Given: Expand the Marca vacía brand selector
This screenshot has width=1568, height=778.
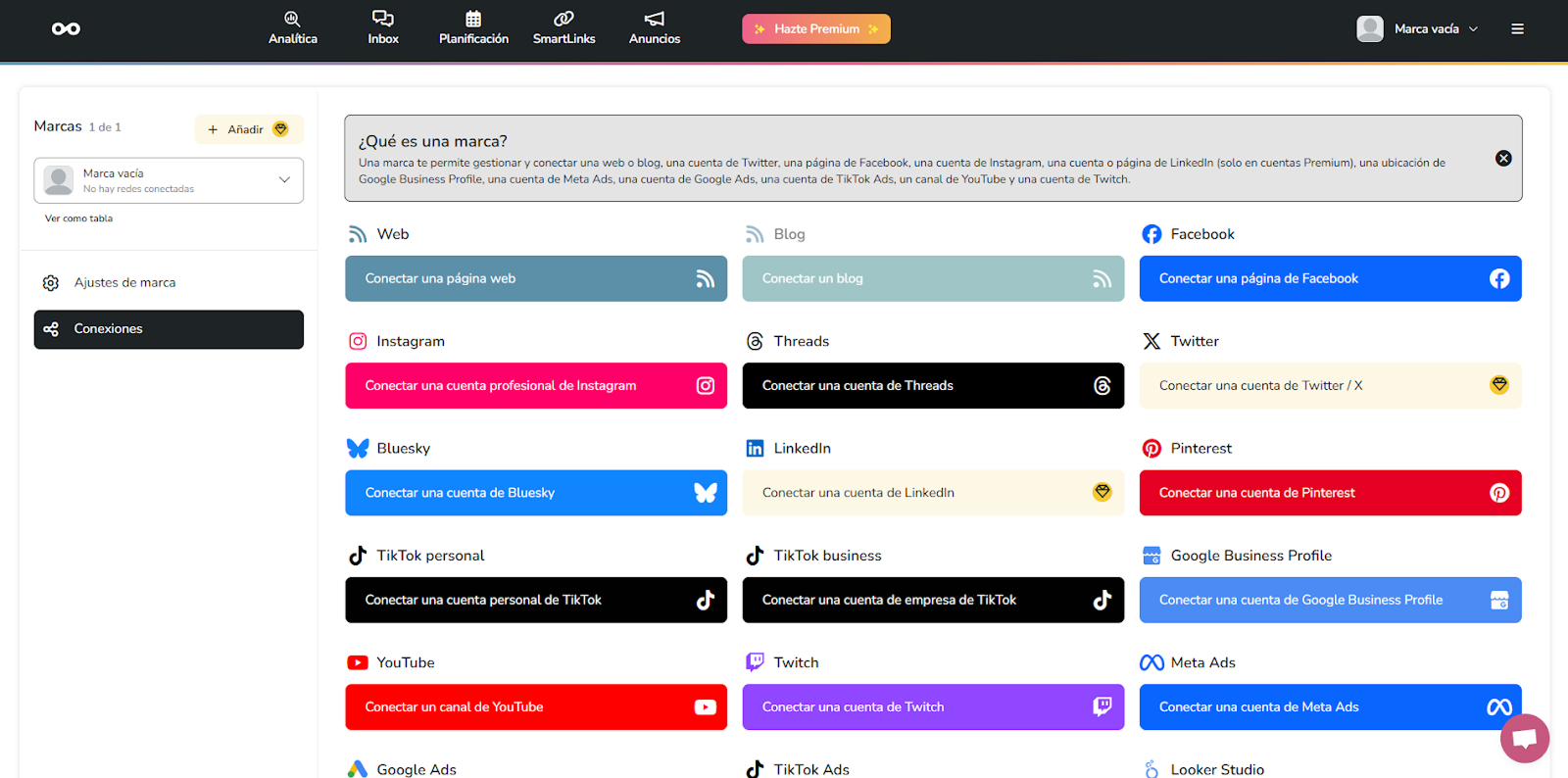Looking at the screenshot, I should tap(169, 180).
